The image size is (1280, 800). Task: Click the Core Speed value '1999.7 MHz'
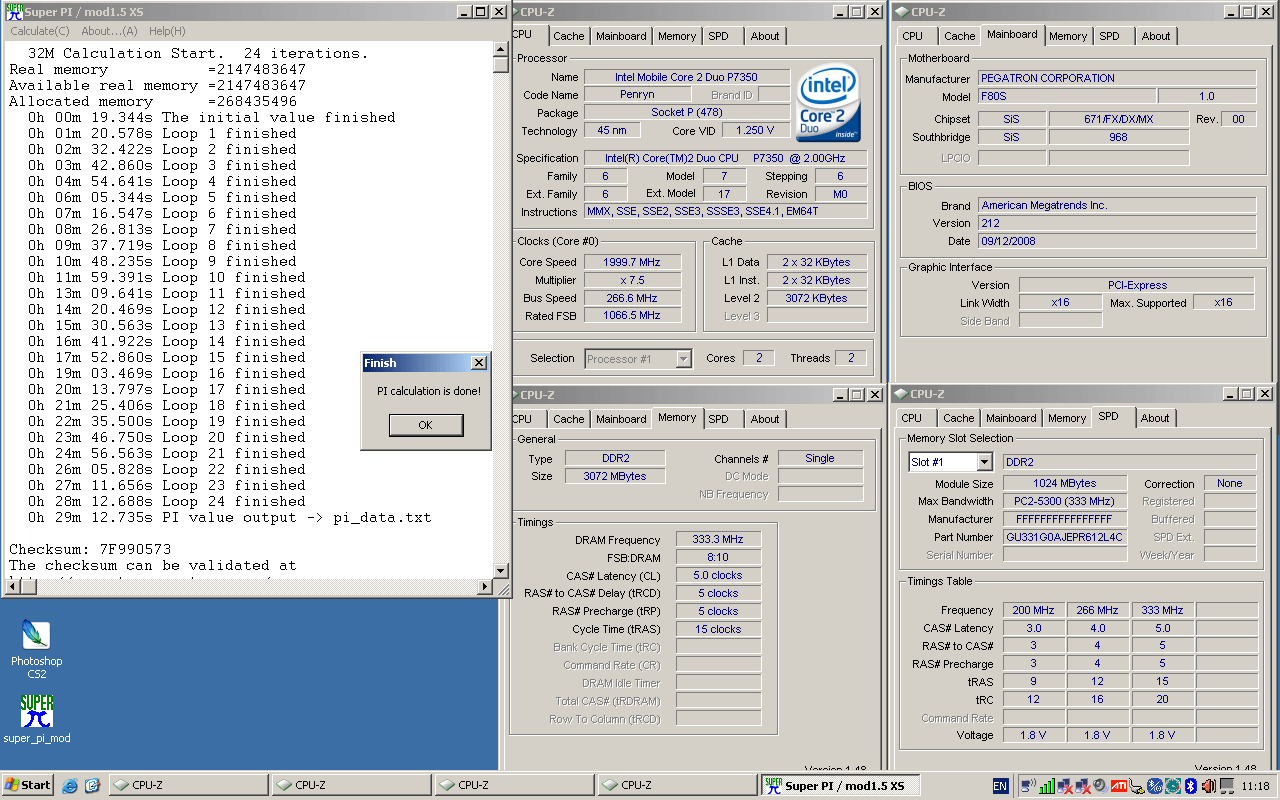tap(630, 262)
